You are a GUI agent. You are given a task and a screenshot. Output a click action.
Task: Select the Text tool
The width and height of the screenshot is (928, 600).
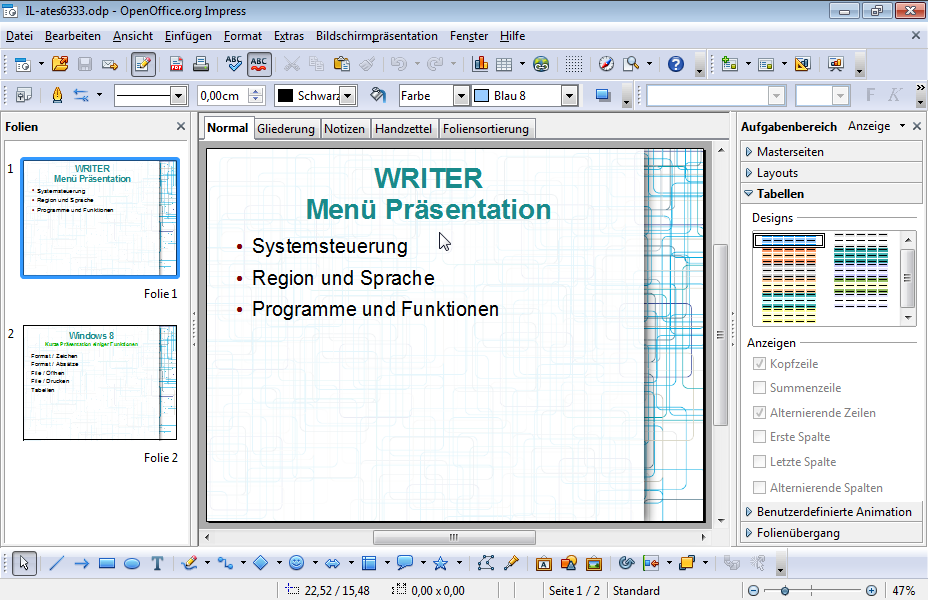(x=157, y=563)
